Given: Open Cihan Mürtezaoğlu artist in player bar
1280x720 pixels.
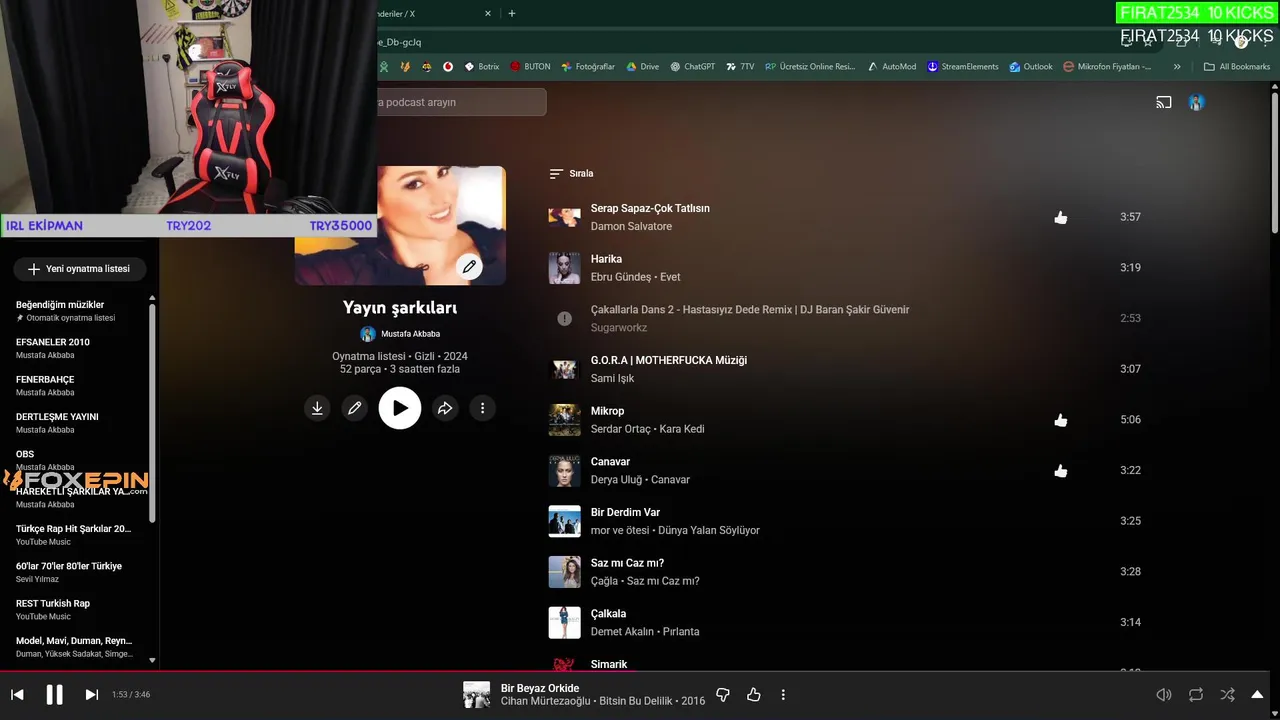Looking at the screenshot, I should pyautogui.click(x=546, y=701).
